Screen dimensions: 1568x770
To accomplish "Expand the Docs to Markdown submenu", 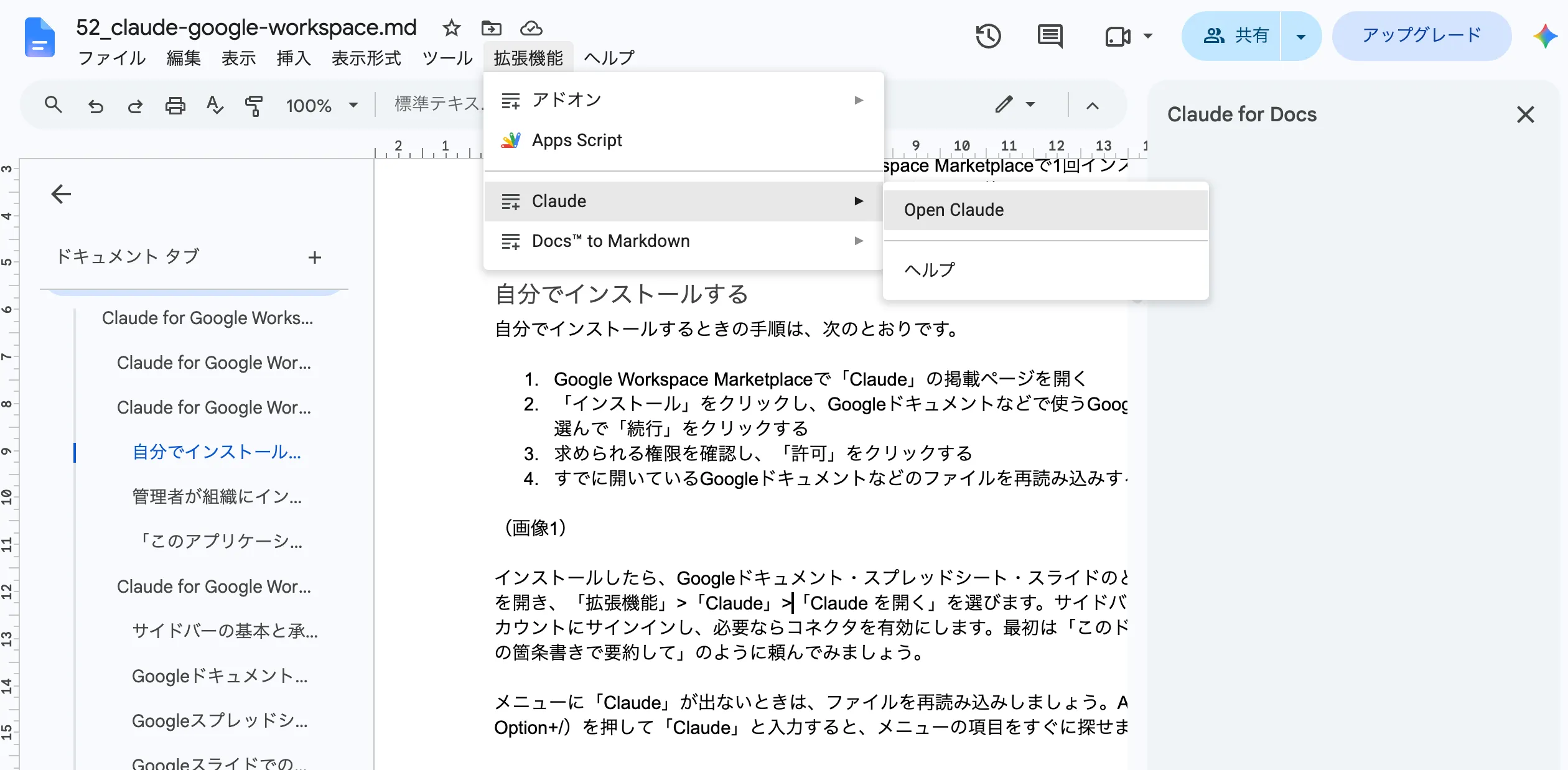I will (x=683, y=241).
